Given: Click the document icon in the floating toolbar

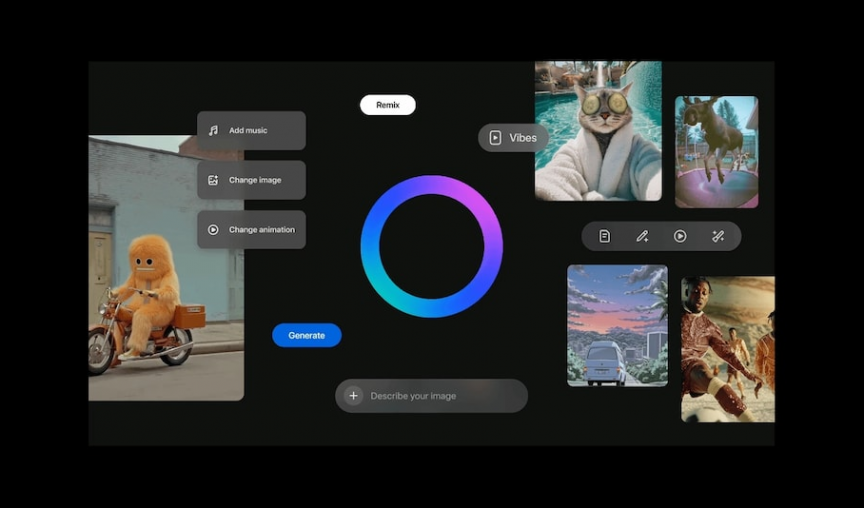Looking at the screenshot, I should tap(604, 236).
